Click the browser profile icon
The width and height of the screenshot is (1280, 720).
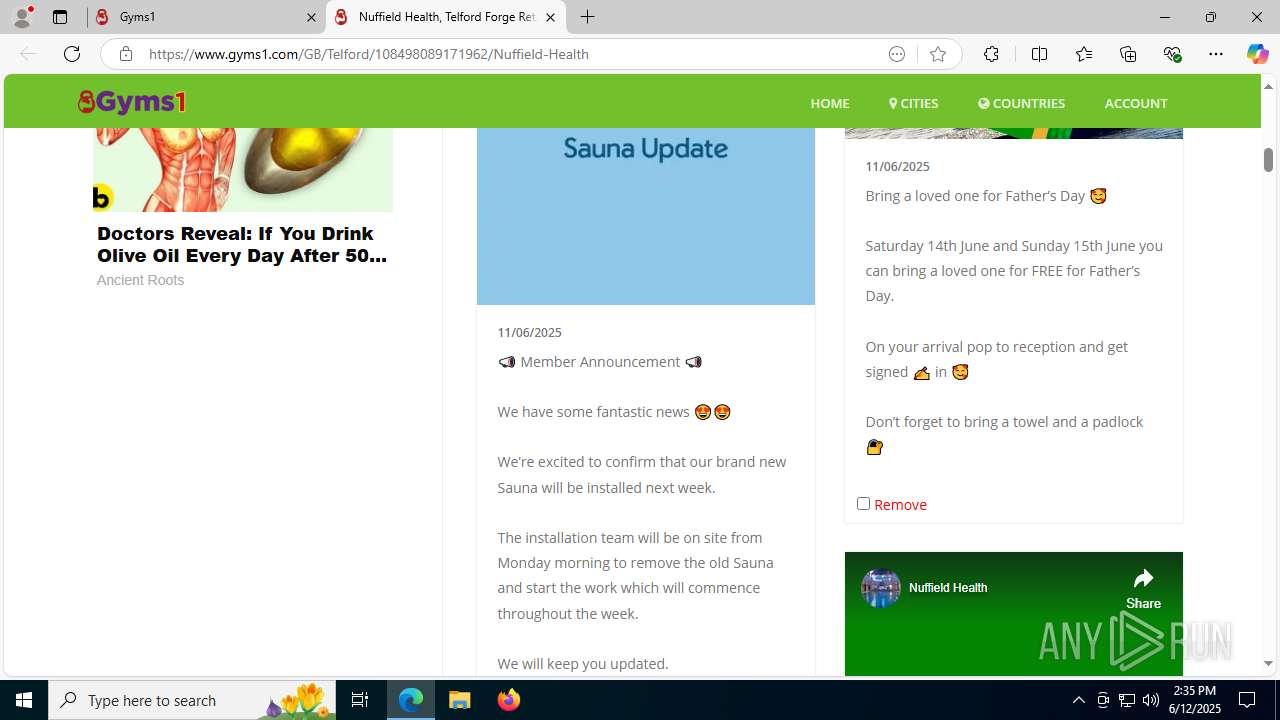pyautogui.click(x=22, y=17)
